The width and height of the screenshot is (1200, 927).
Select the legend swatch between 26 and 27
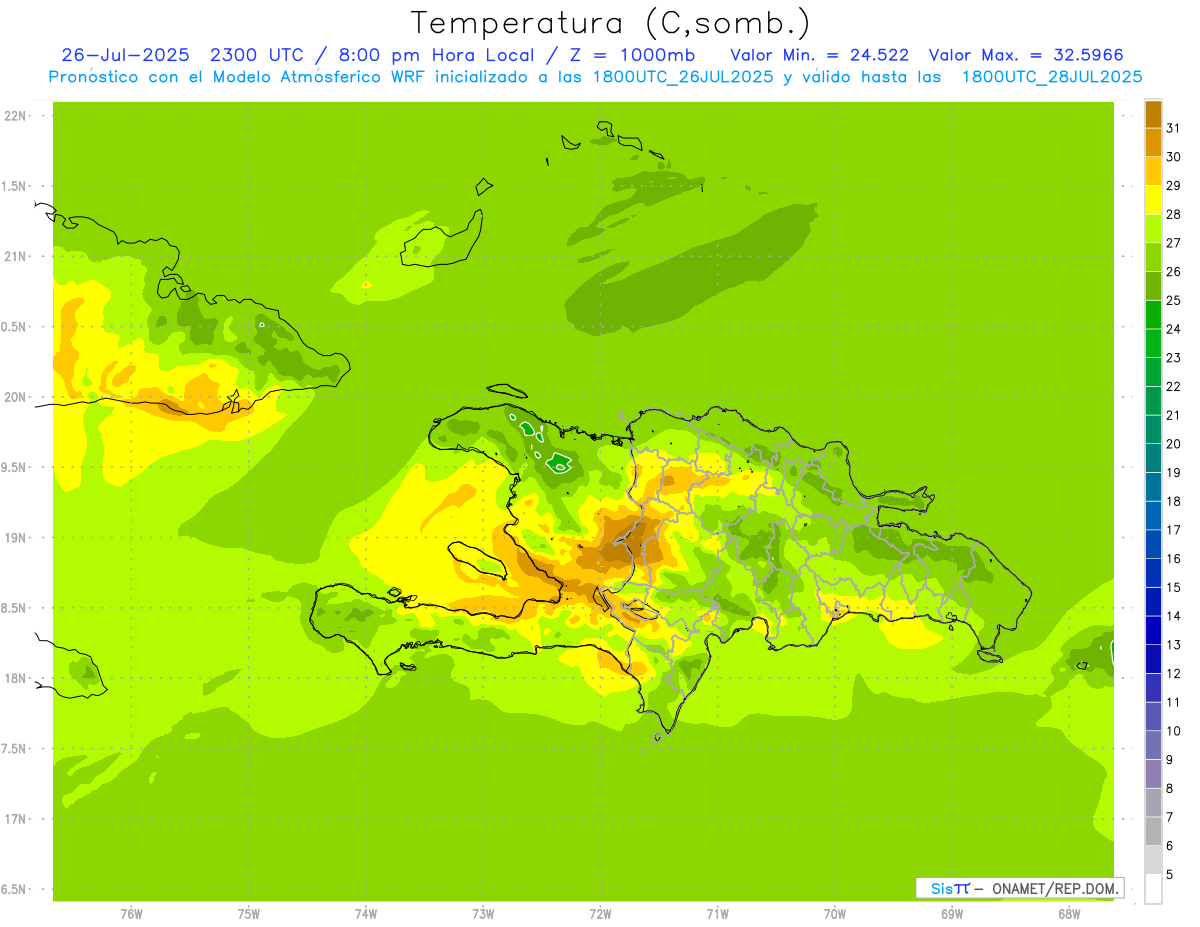click(x=1153, y=257)
